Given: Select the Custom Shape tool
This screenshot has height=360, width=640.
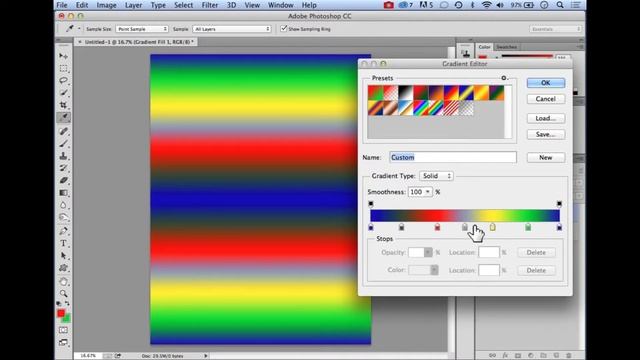Looking at the screenshot, I should tap(63, 268).
